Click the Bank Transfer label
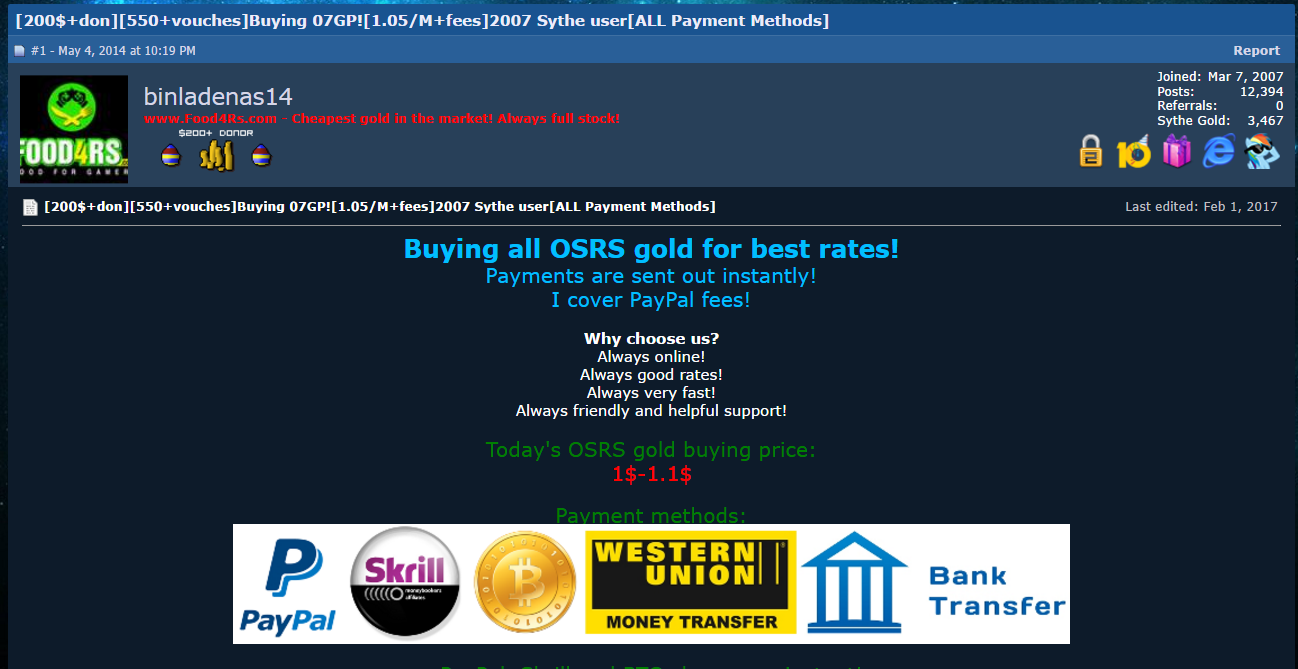1298x669 pixels. 997,590
